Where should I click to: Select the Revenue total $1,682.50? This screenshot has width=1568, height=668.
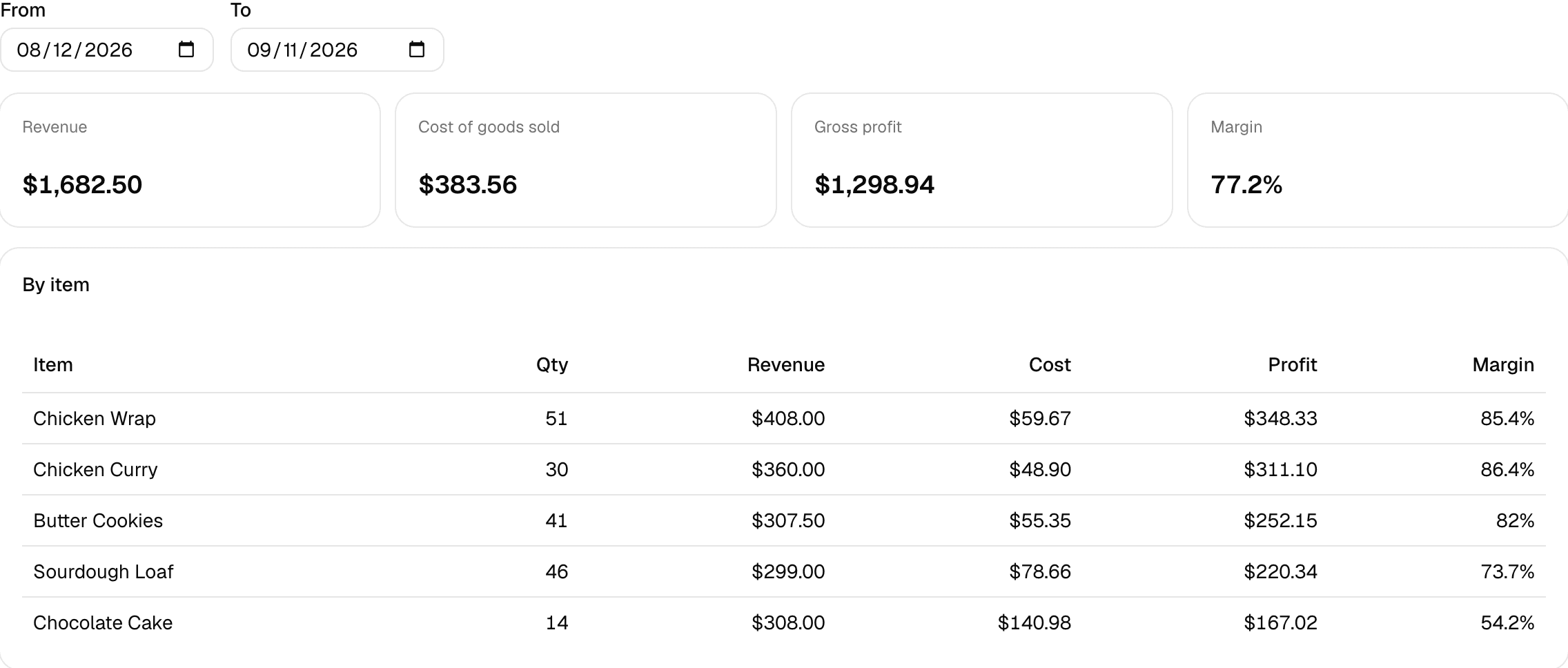82,185
